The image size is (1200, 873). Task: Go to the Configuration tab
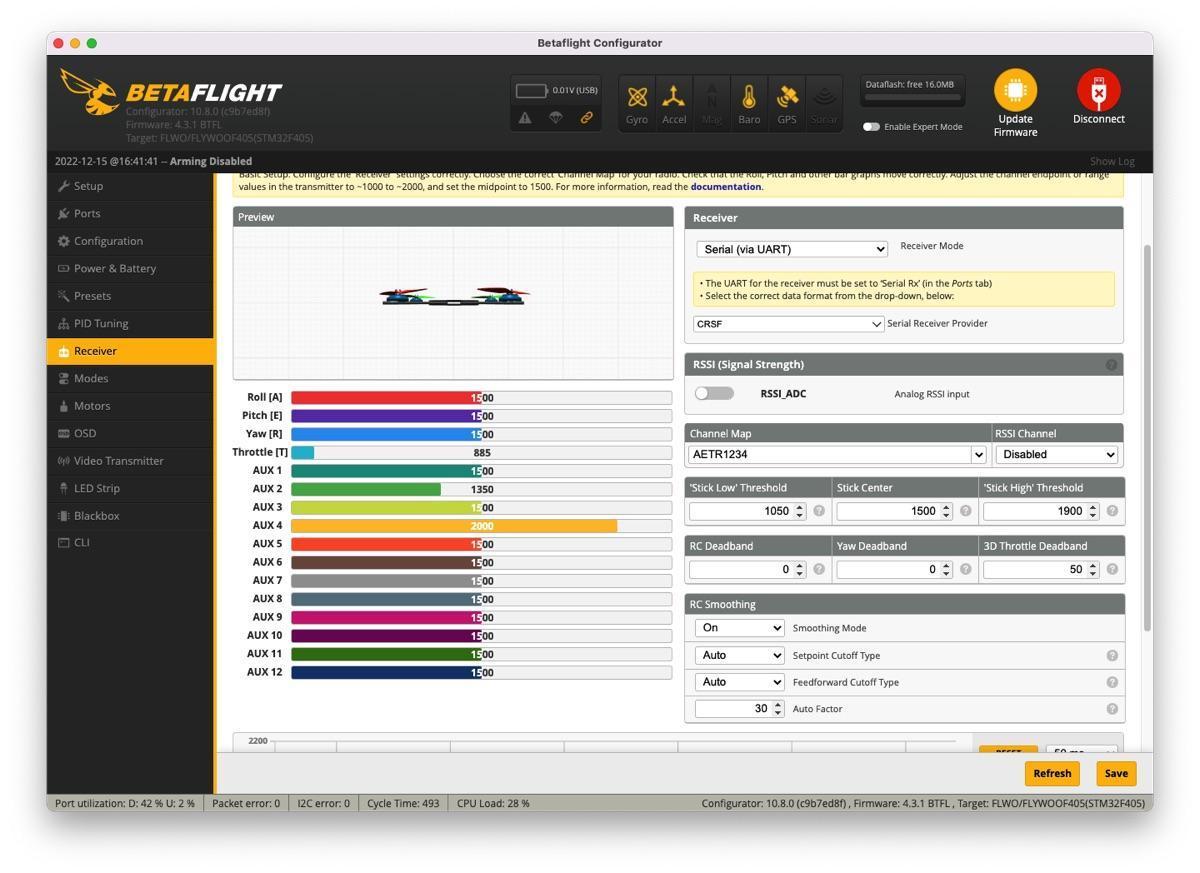click(x=130, y=241)
